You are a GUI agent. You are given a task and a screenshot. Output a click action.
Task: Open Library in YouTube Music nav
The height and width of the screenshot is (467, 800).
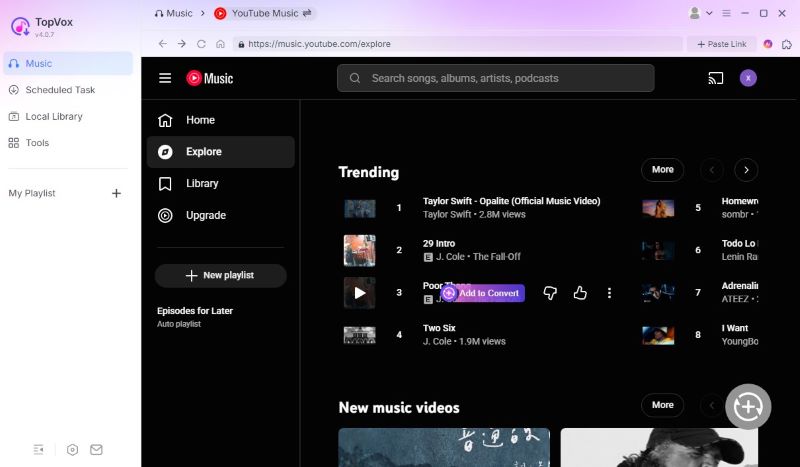click(220, 183)
